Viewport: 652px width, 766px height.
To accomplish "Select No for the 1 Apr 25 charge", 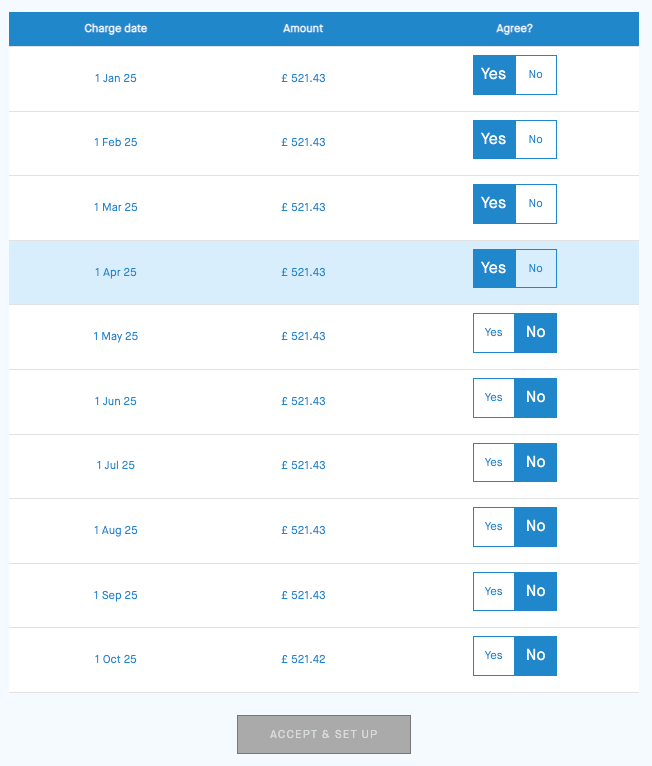I will click(x=536, y=269).
